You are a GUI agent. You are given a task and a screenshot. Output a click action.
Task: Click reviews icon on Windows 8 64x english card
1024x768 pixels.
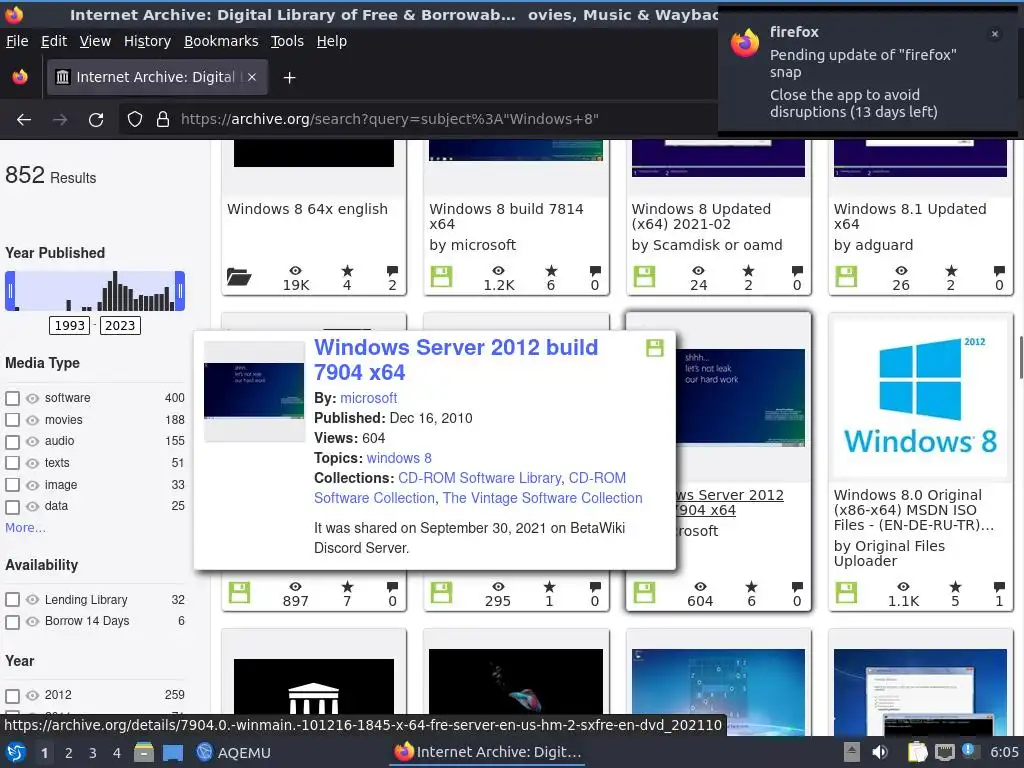(x=392, y=270)
